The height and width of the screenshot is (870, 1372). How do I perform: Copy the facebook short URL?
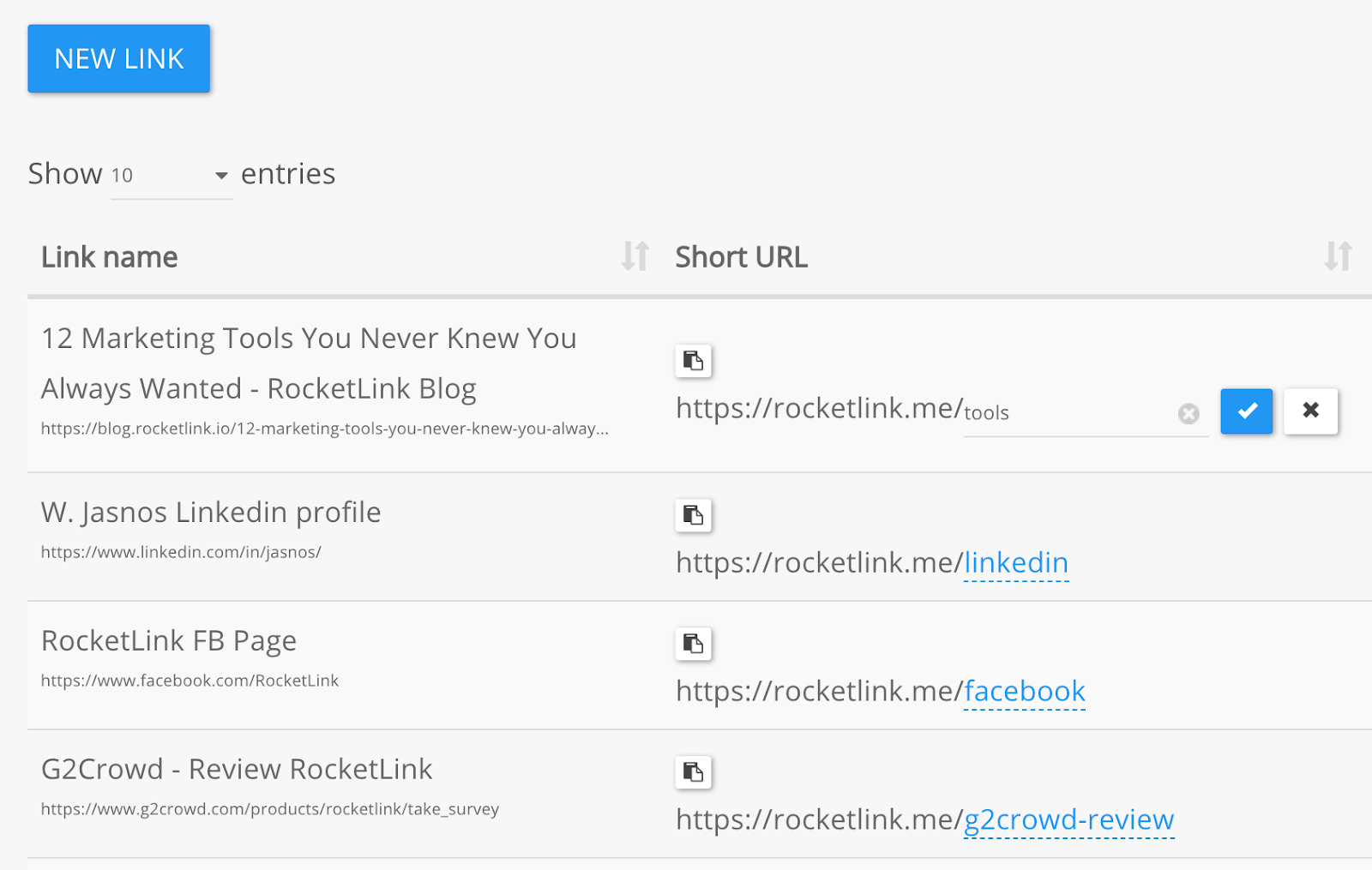click(x=693, y=644)
